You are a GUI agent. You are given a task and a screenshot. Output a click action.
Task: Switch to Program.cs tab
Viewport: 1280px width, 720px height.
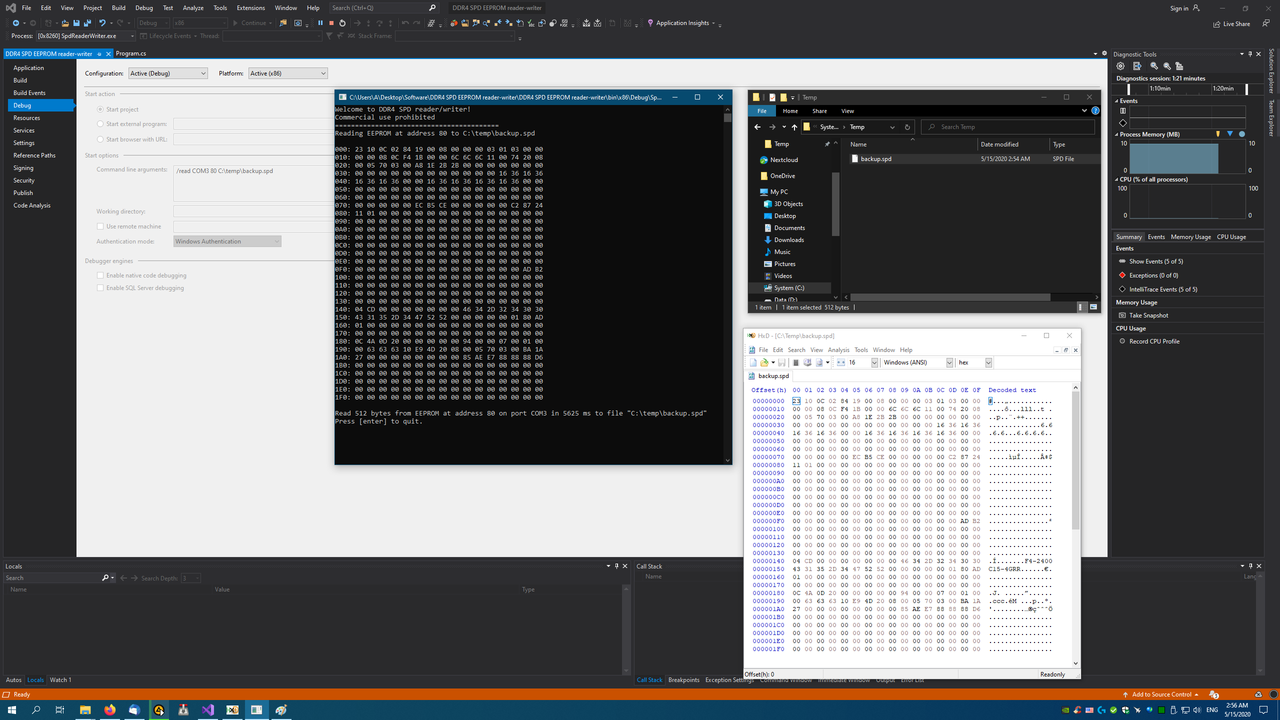tap(131, 52)
